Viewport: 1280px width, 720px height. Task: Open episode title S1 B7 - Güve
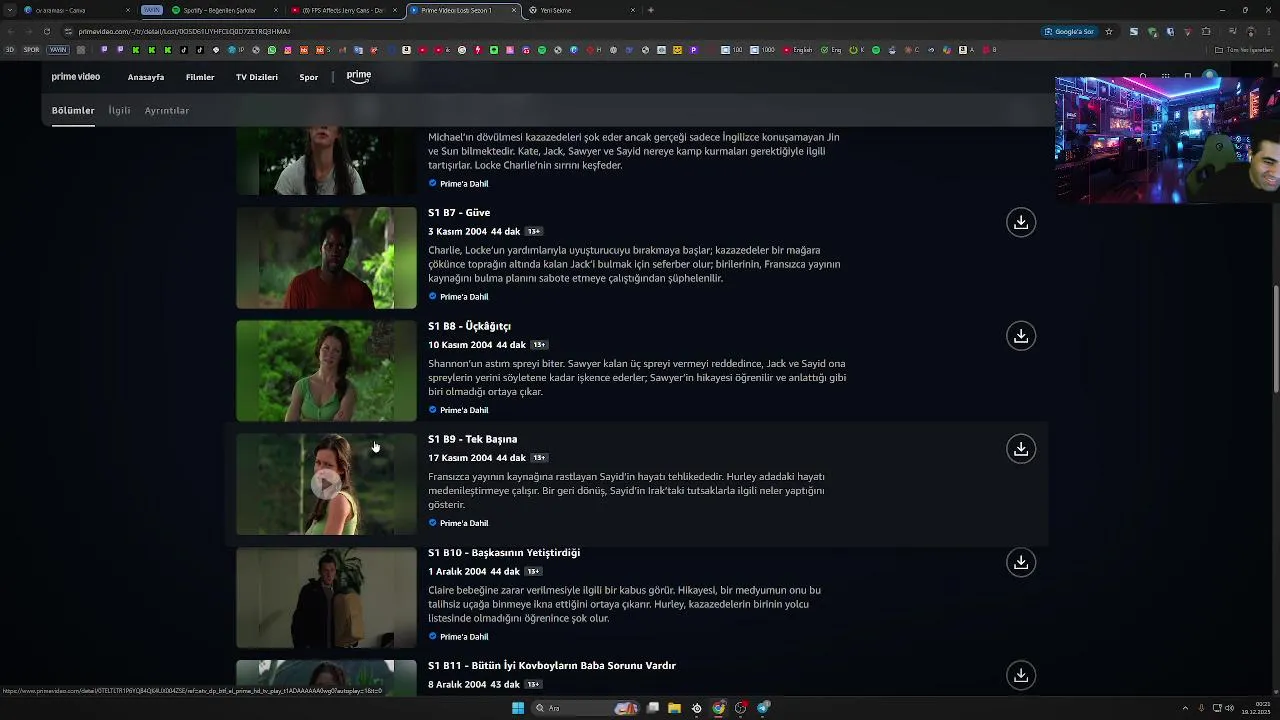[x=459, y=213]
